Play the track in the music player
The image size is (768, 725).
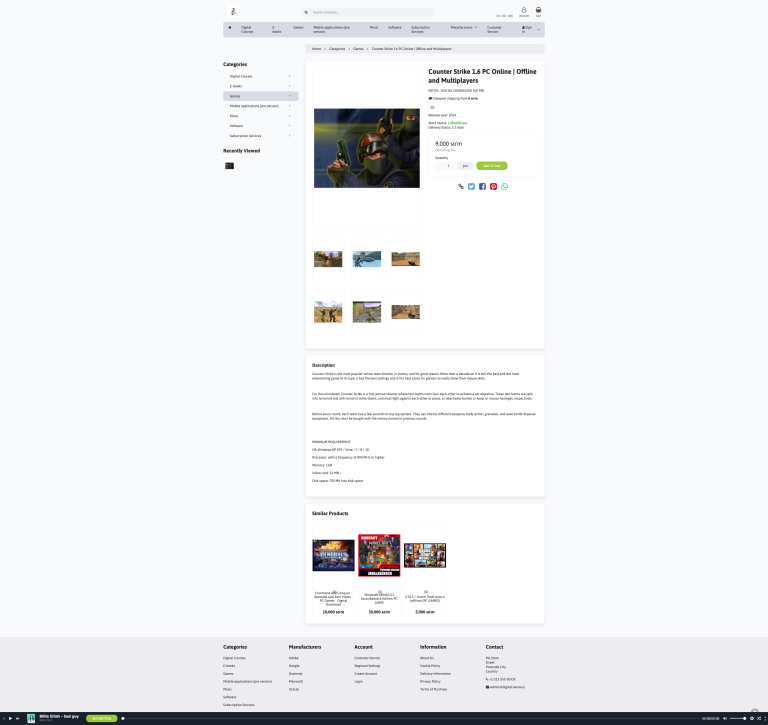10,719
